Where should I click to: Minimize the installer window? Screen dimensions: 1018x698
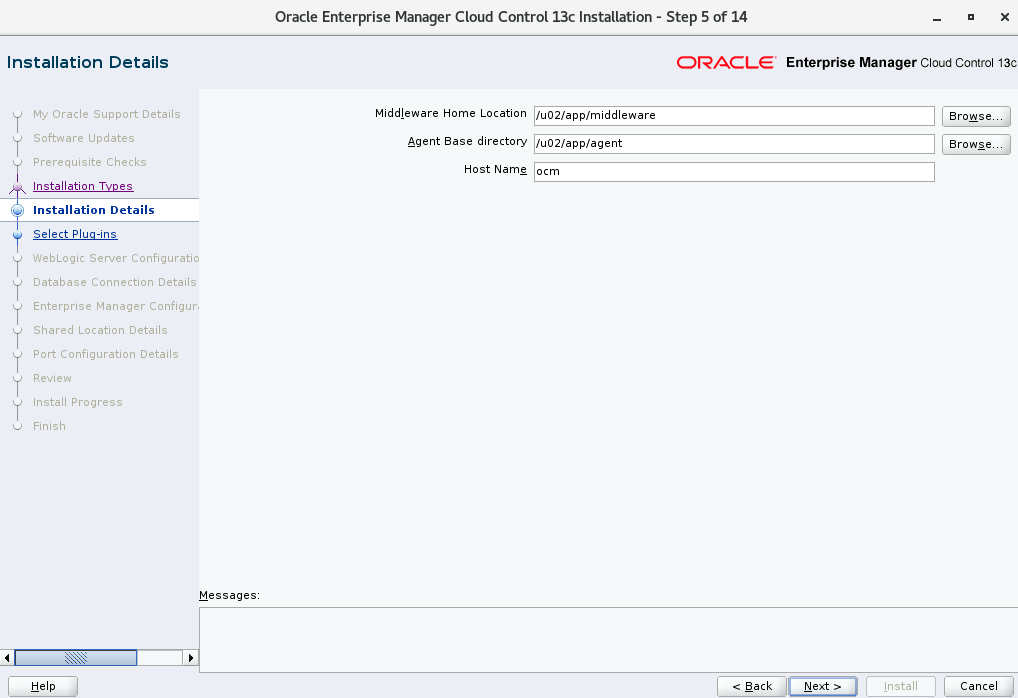tap(937, 18)
